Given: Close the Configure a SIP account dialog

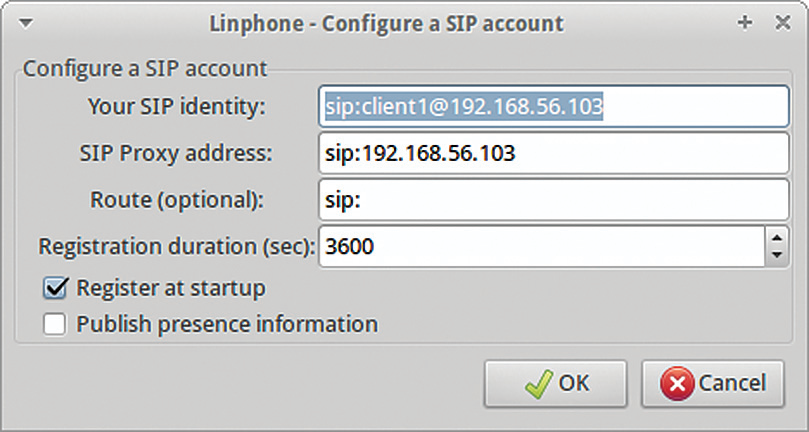Looking at the screenshot, I should (x=783, y=23).
